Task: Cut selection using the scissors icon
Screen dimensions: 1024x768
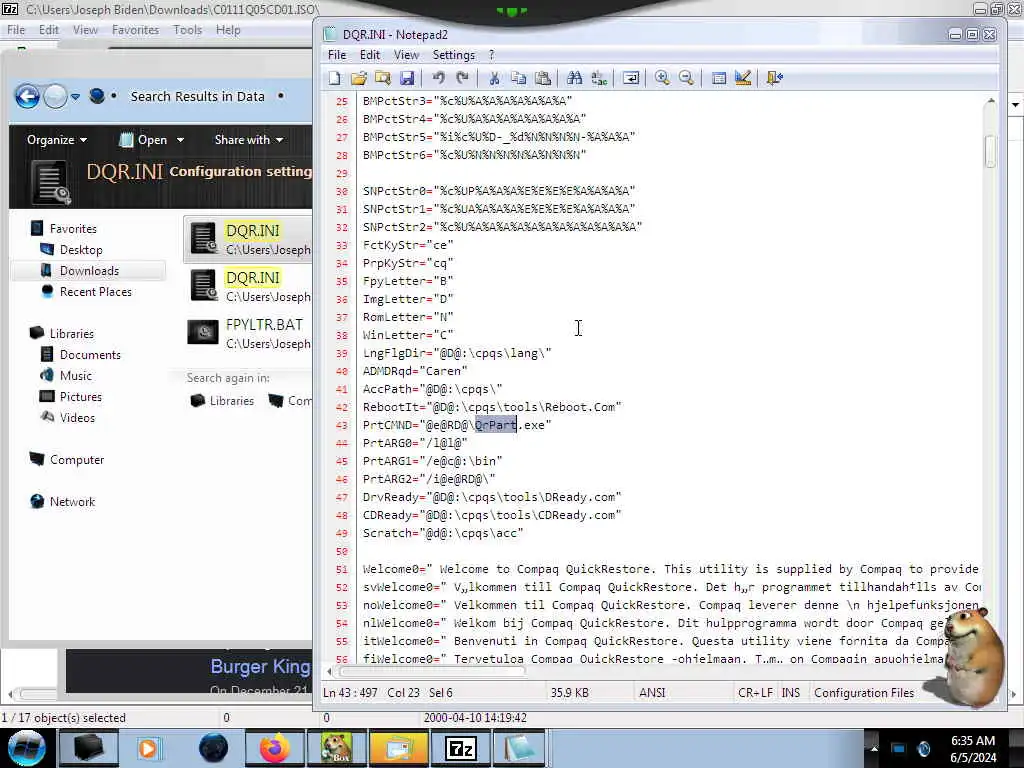Action: coord(494,78)
